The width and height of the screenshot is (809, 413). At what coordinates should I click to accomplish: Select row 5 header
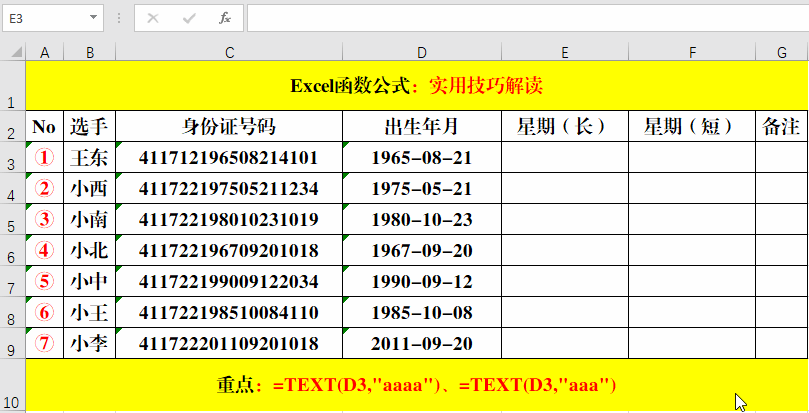click(x=12, y=220)
